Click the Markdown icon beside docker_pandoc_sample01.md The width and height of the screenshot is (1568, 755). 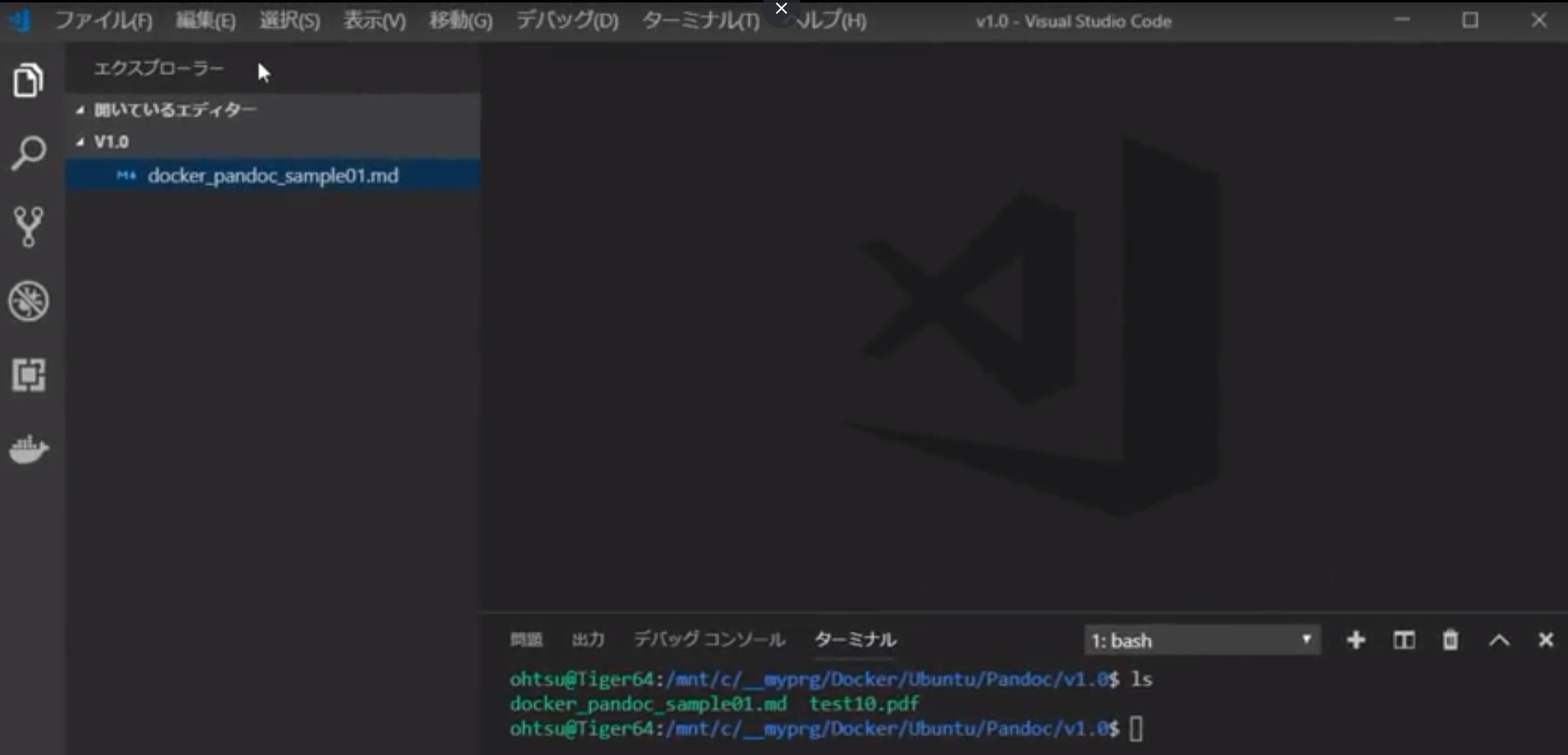tap(126, 175)
